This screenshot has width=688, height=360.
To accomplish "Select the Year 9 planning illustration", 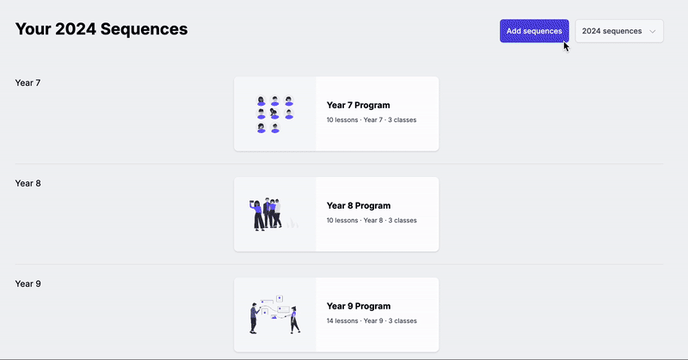I will click(275, 315).
